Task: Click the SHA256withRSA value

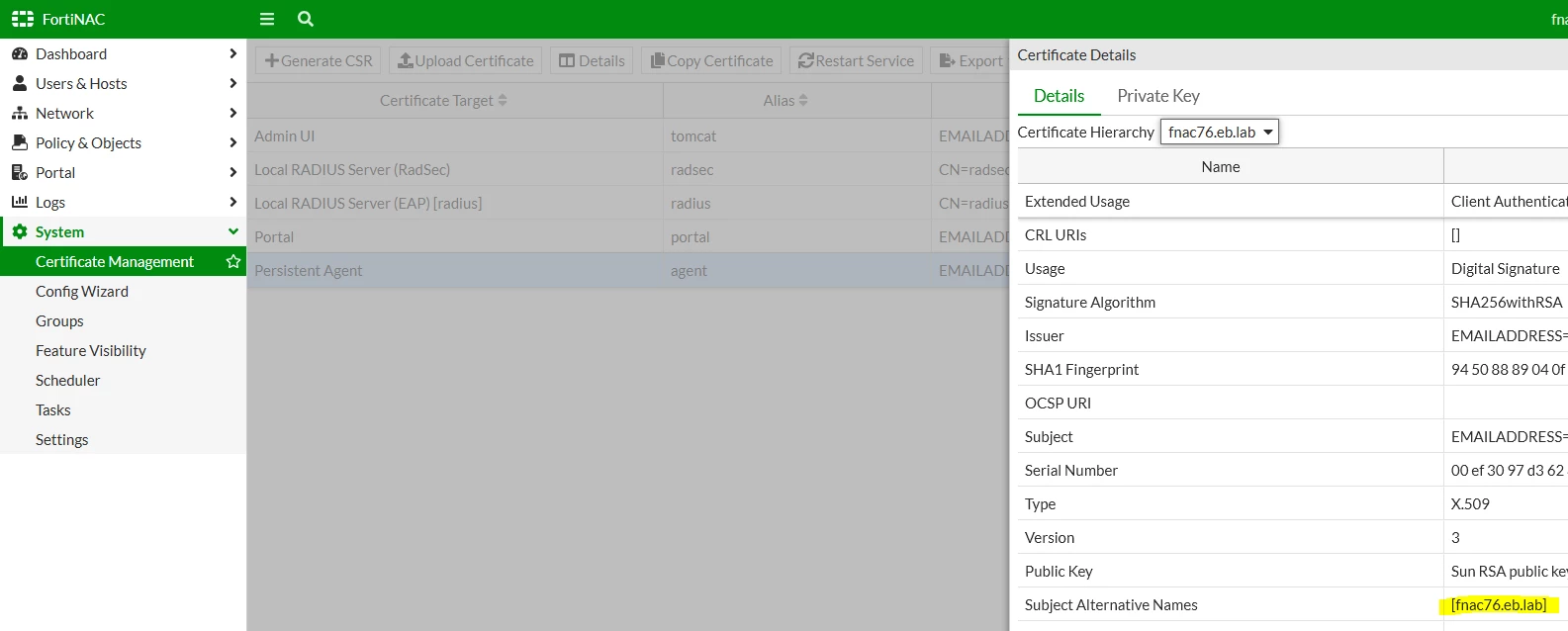Action: tap(1507, 302)
